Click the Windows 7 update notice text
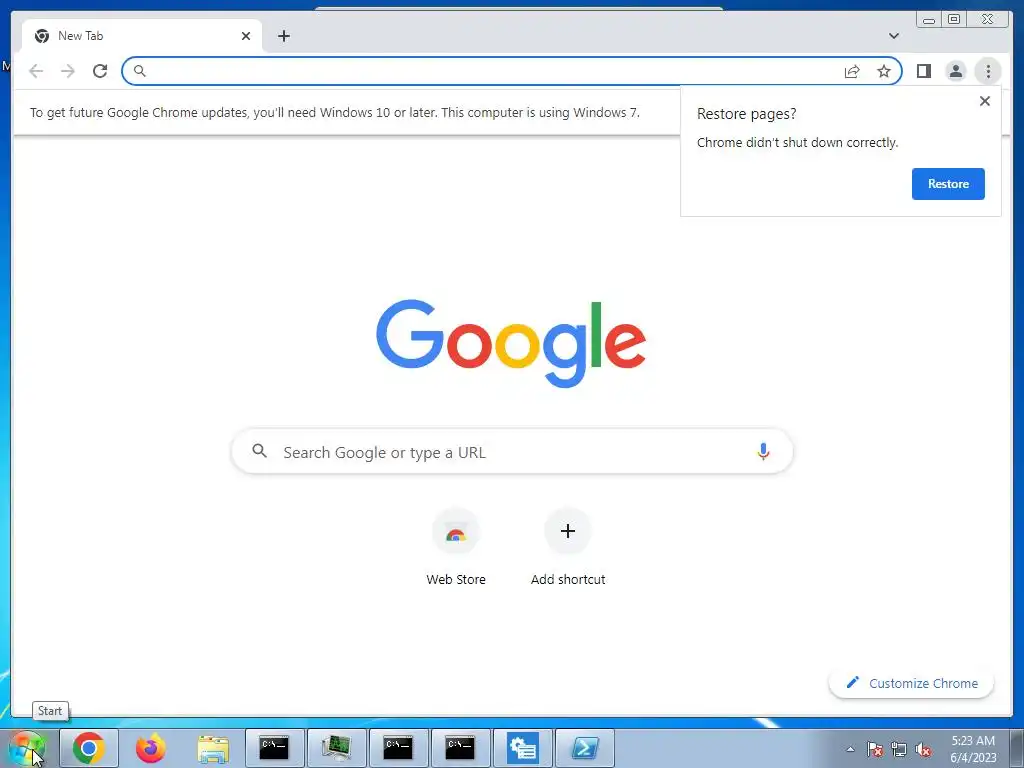Image resolution: width=1024 pixels, height=768 pixels. click(x=334, y=112)
